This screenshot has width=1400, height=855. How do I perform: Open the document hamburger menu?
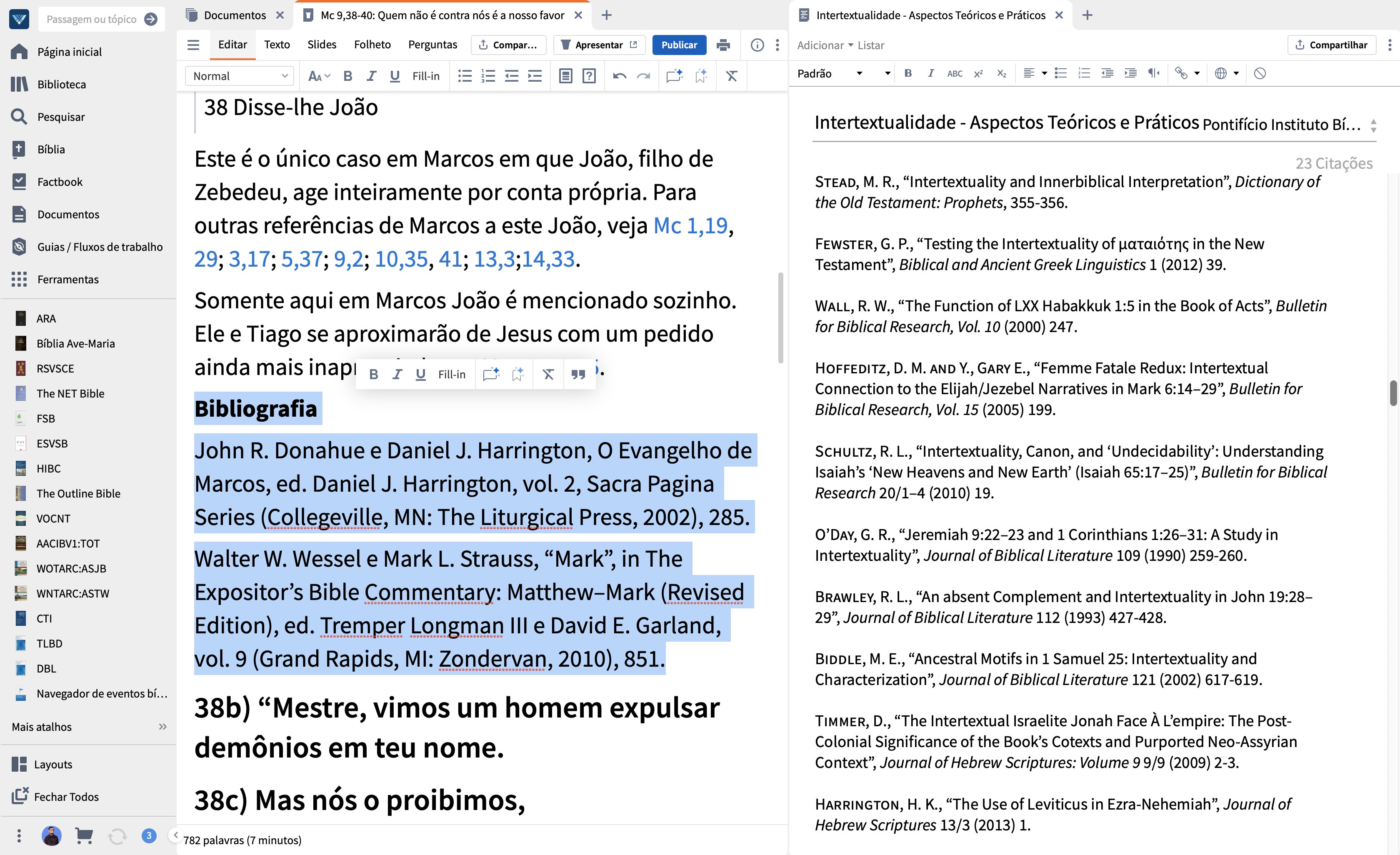pos(193,45)
